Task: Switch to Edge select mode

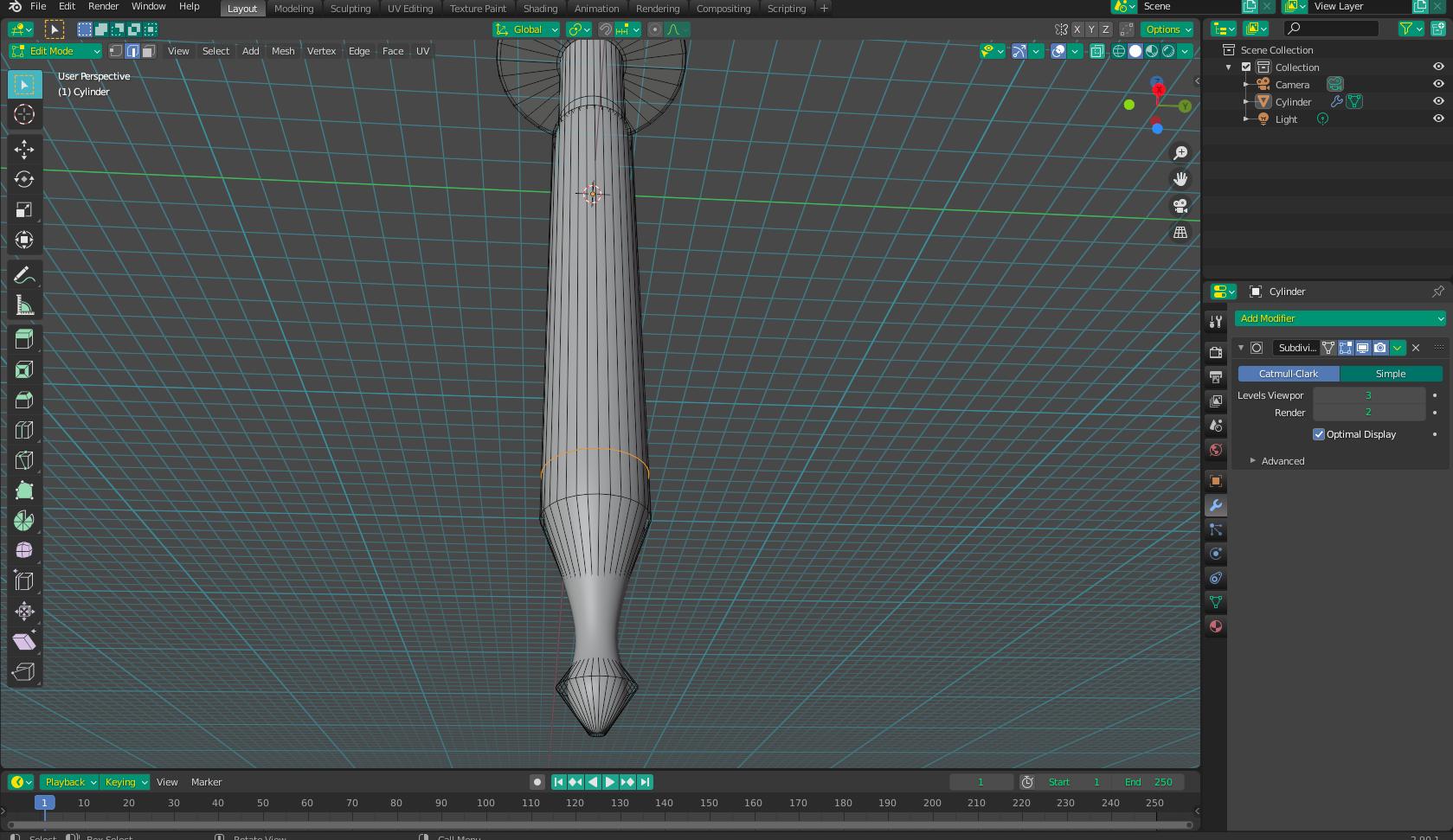Action: pos(132,51)
